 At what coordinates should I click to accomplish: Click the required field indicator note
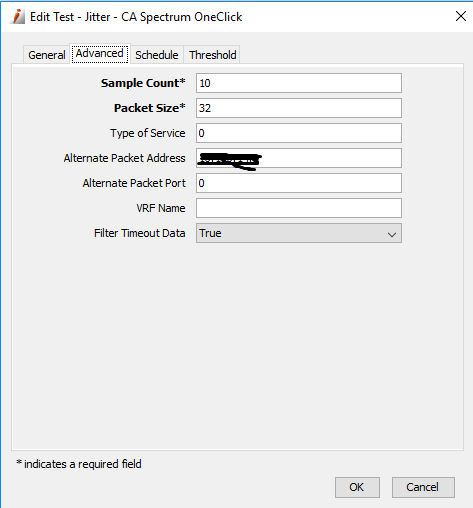click(x=79, y=464)
